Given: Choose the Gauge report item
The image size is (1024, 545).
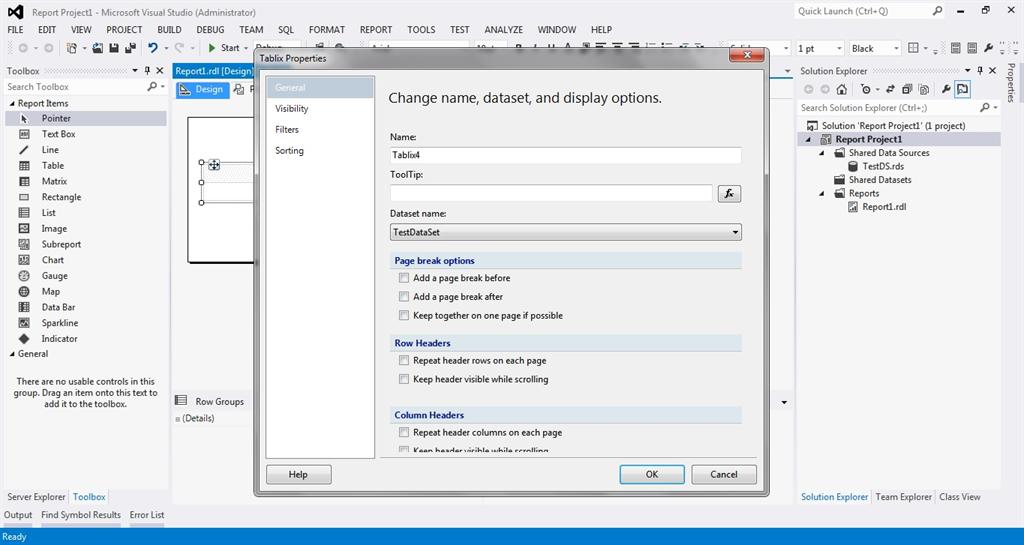Looking at the screenshot, I should (x=54, y=276).
